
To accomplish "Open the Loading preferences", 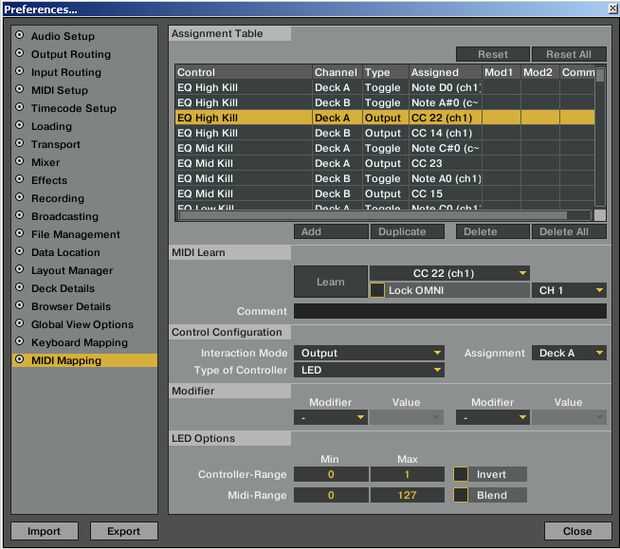I will [51, 126].
